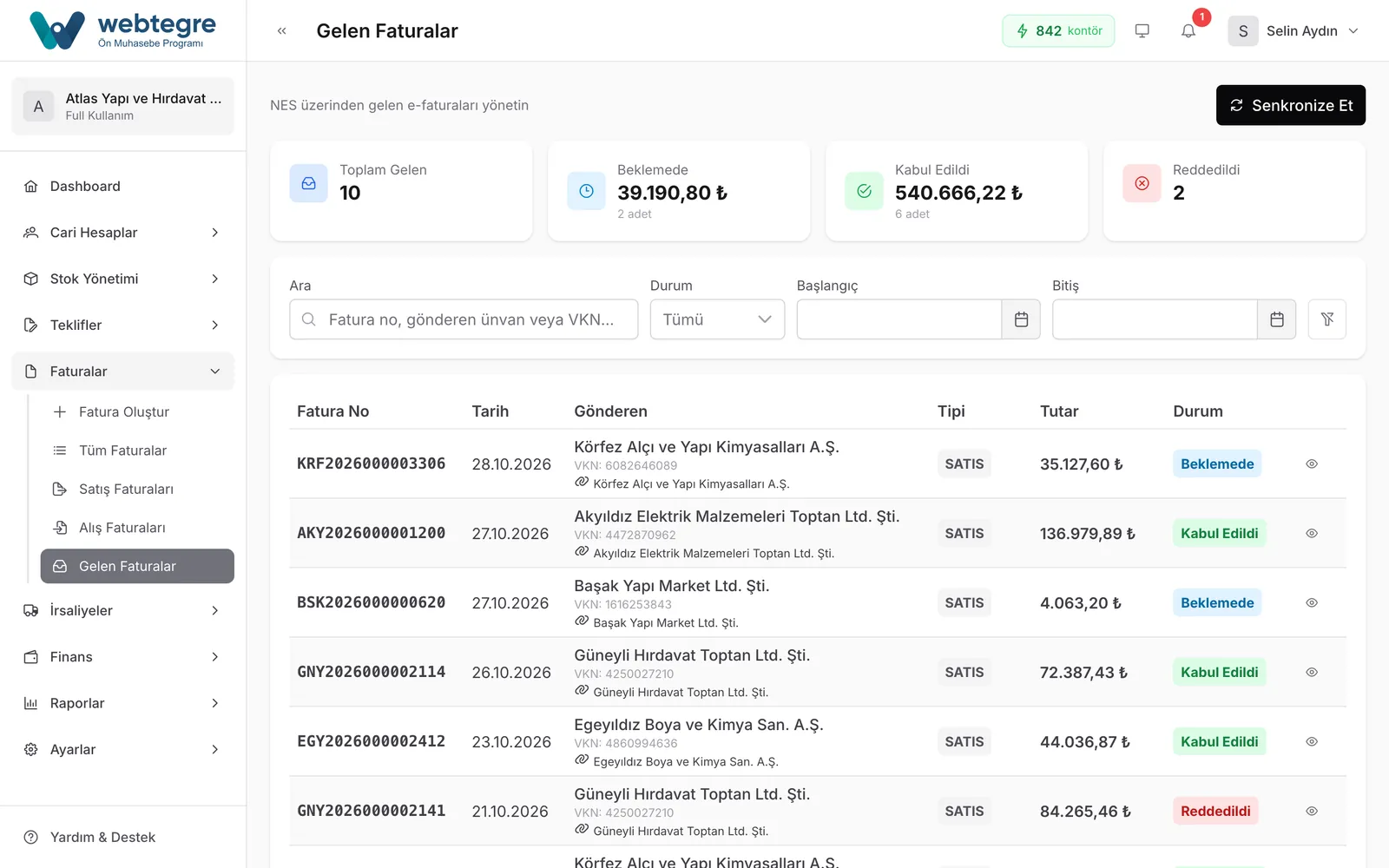The image size is (1389, 868).
Task: Expand Cari Hesaplar menu
Action: tap(122, 233)
